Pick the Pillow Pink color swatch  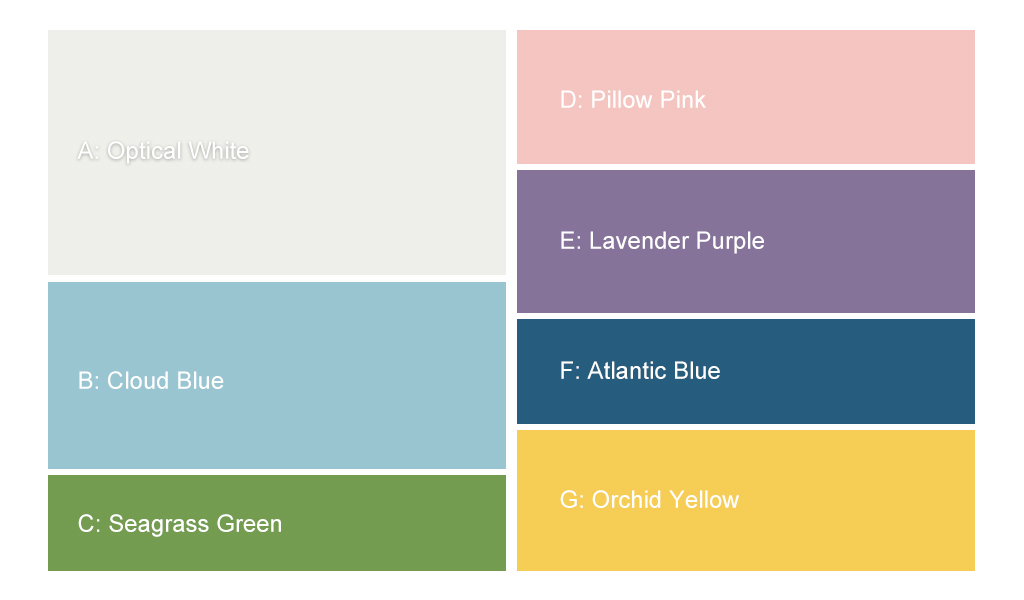coord(746,97)
